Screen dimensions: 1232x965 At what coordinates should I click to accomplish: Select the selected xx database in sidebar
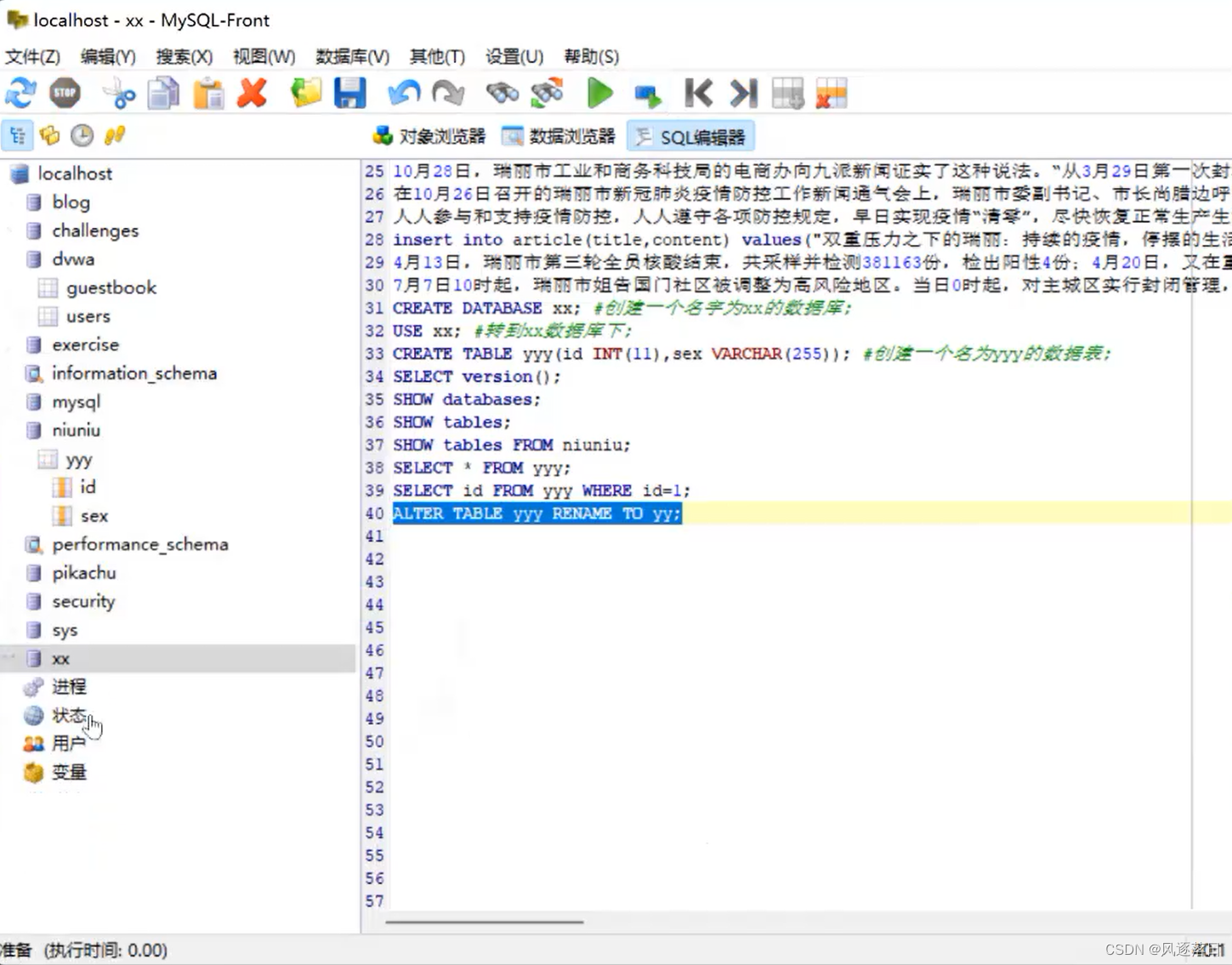[60, 658]
